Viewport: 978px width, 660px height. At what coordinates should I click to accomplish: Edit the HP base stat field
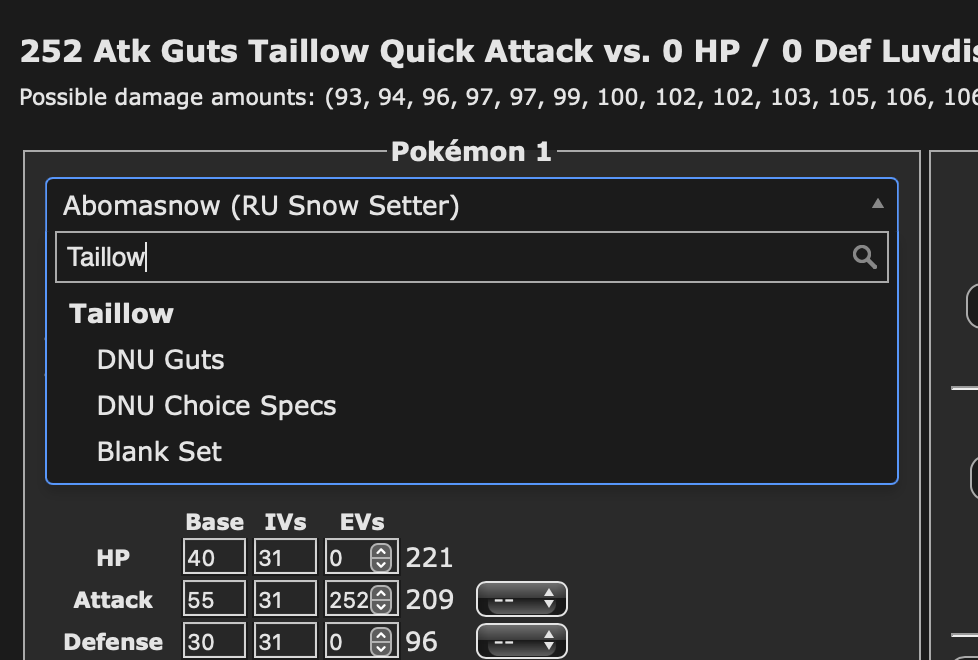pos(214,556)
